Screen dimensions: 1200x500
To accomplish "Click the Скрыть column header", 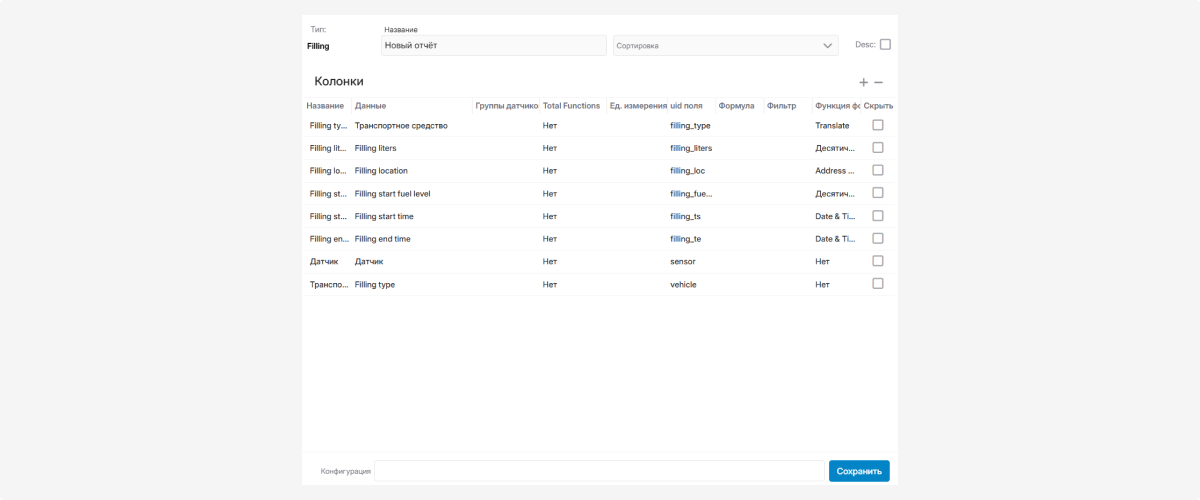I will tap(878, 105).
